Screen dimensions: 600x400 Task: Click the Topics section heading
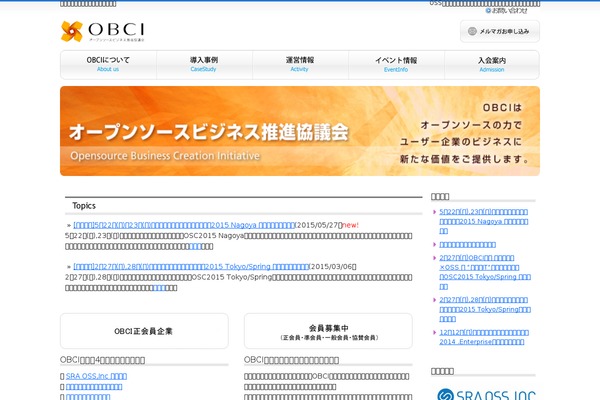[84, 206]
